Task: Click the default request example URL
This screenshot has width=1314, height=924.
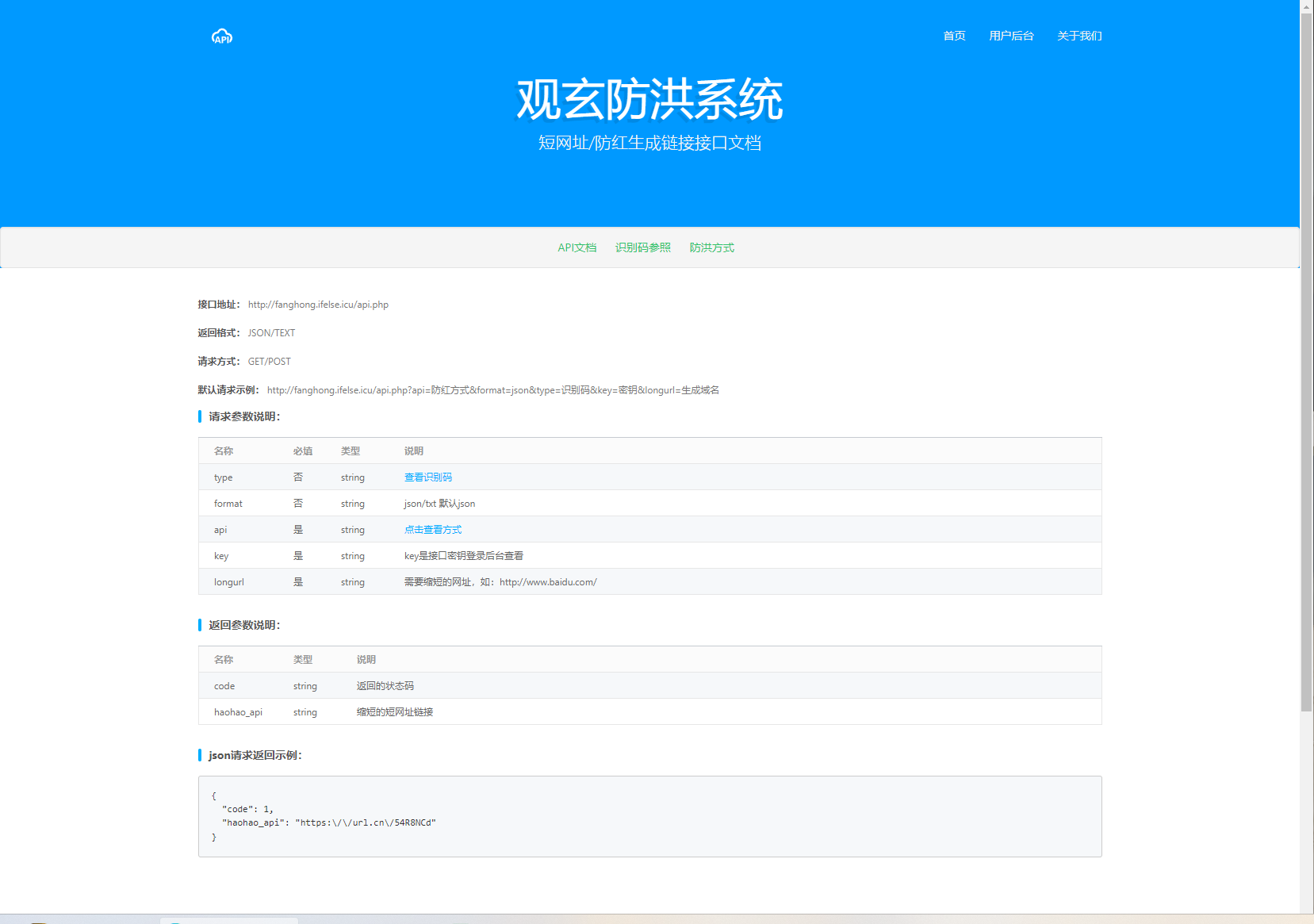Action: 492,390
